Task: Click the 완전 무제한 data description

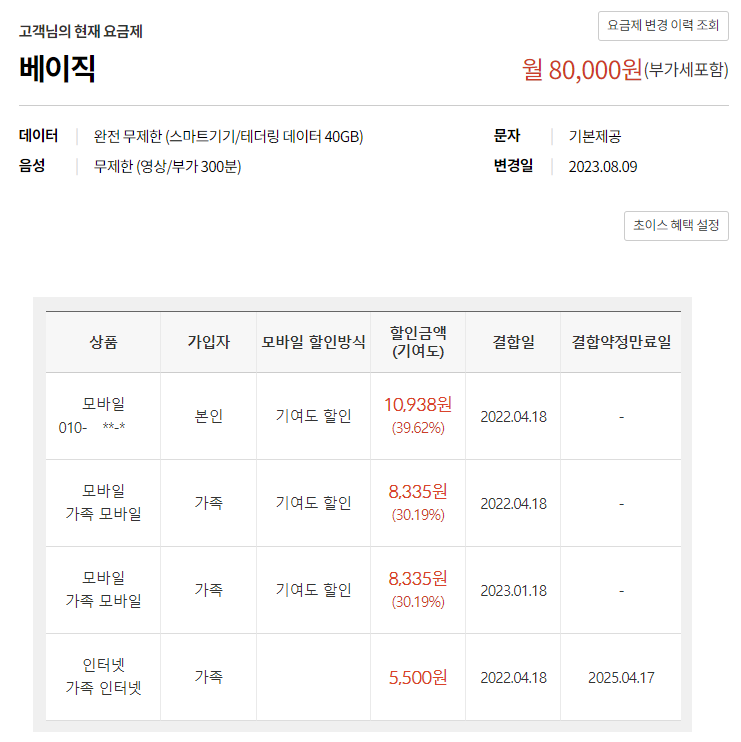Action: 228,137
